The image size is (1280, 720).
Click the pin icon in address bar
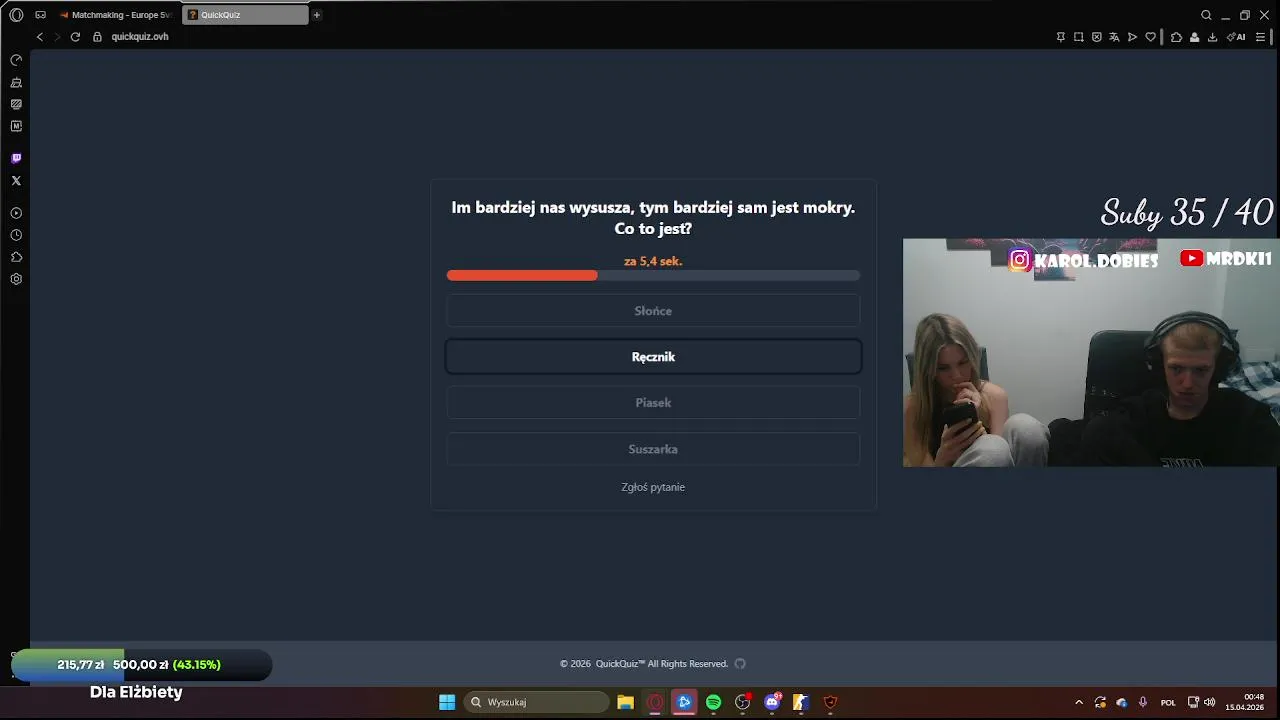point(1061,37)
